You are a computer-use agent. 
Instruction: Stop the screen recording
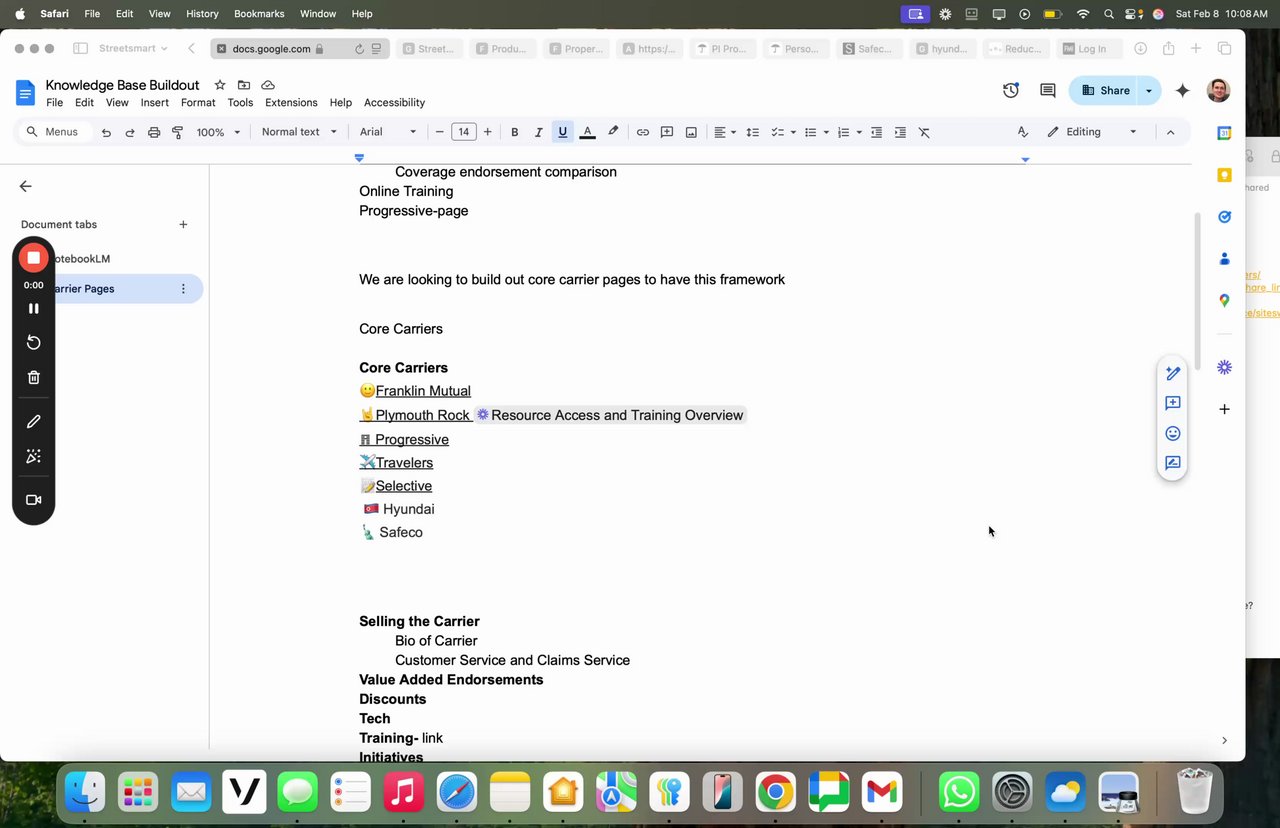coord(33,258)
